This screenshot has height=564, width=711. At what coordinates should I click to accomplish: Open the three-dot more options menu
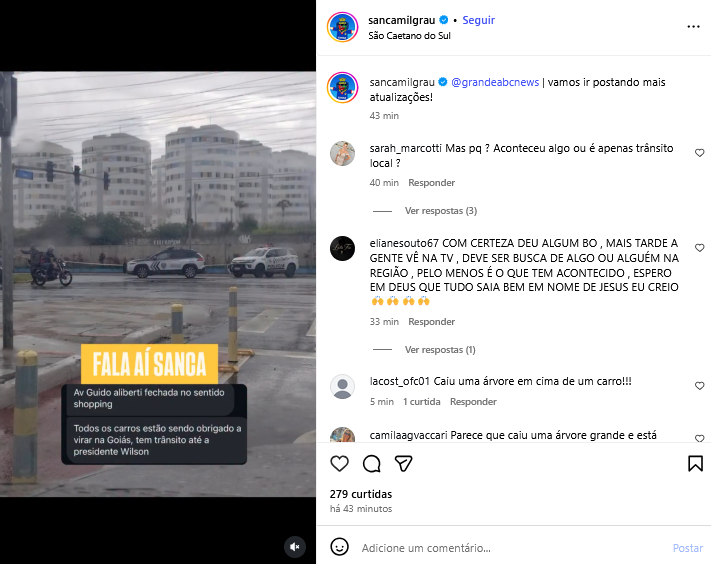point(693,27)
